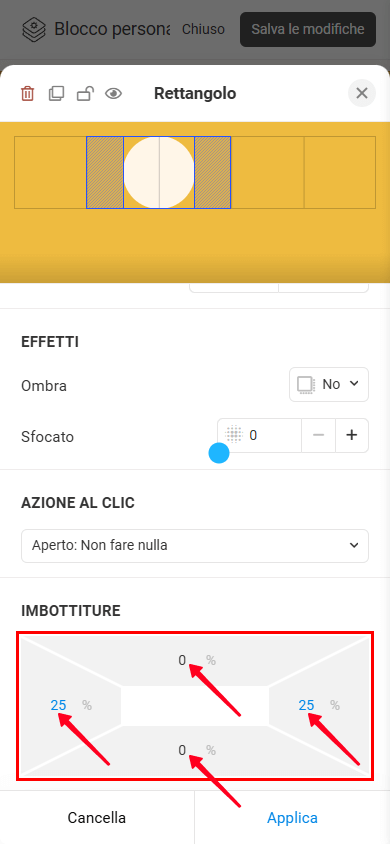Decrease Sfocato value with minus button
390x844 pixels.
[x=318, y=435]
